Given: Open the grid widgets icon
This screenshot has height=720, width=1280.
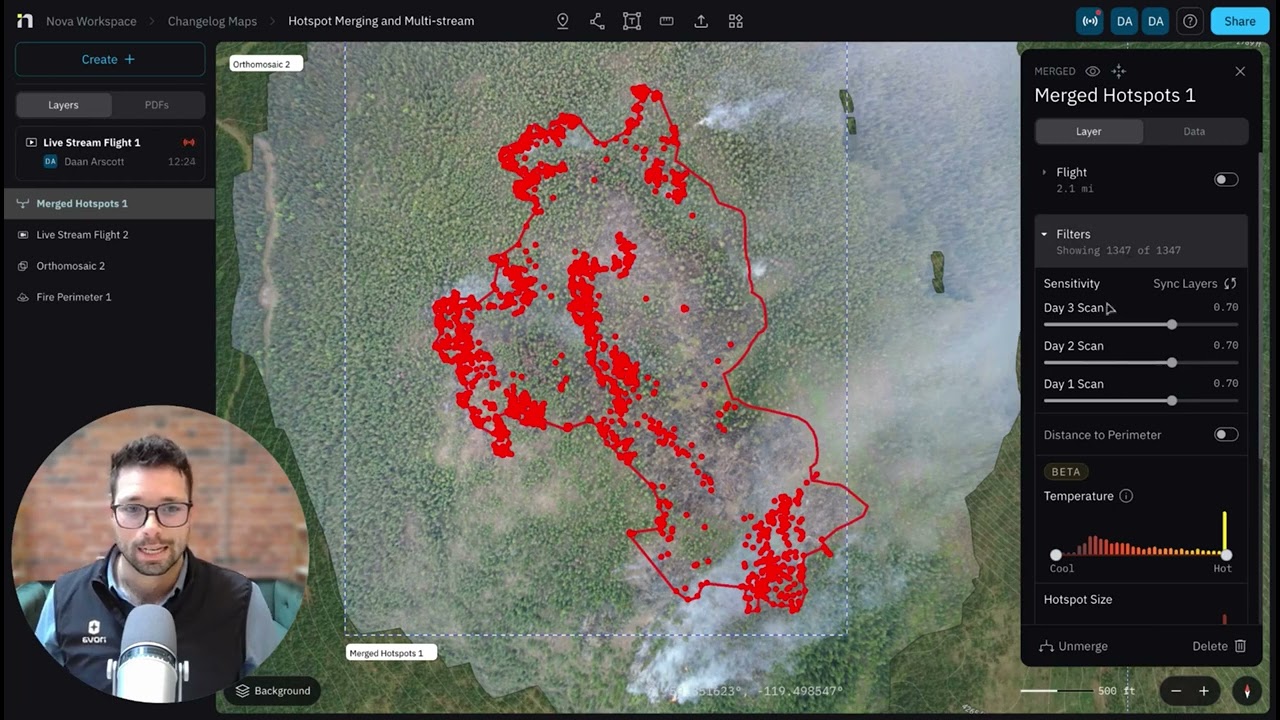Looking at the screenshot, I should click(736, 21).
